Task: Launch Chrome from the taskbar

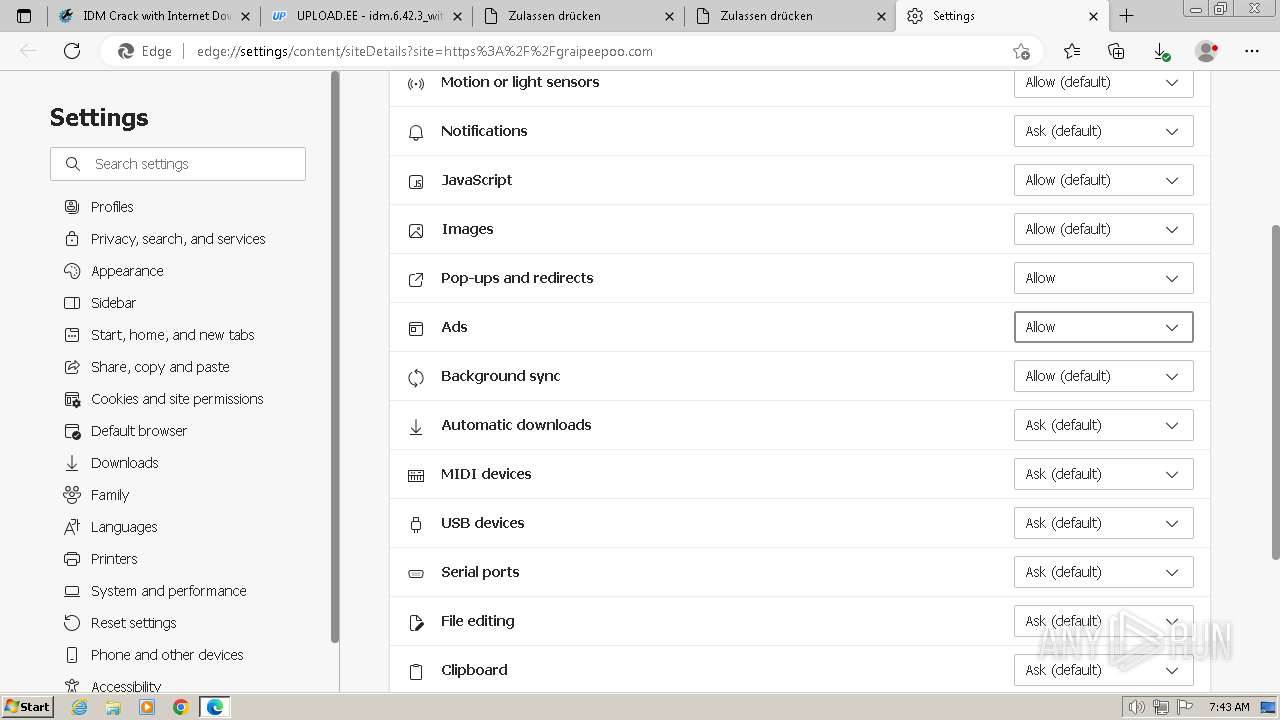Action: click(x=180, y=707)
